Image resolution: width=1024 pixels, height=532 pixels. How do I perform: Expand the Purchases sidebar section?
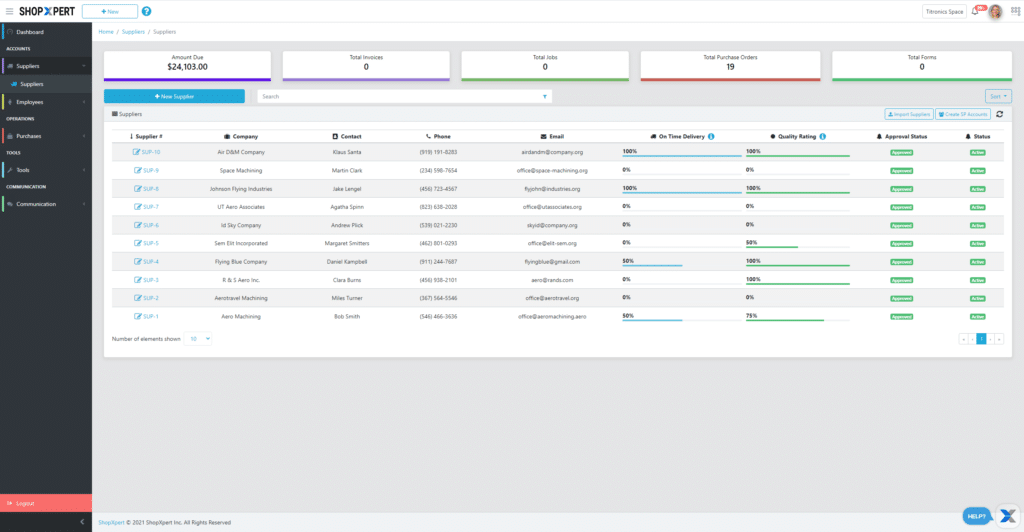click(x=45, y=136)
